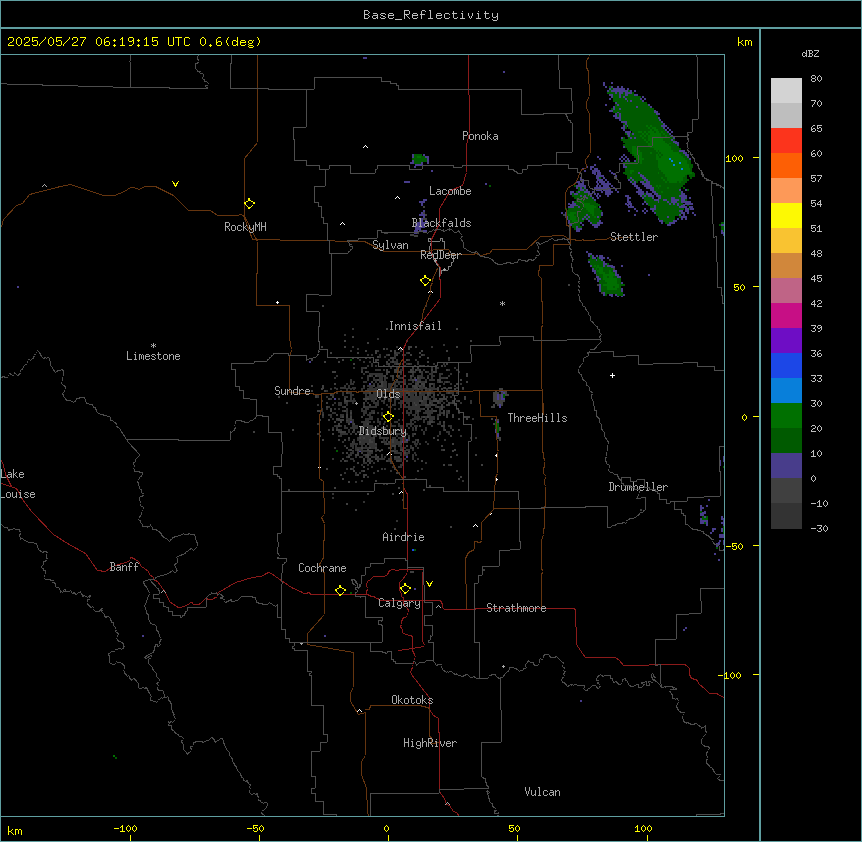Click the Vulcan town label
Viewport: 862px width, 842px height.
[x=542, y=792]
